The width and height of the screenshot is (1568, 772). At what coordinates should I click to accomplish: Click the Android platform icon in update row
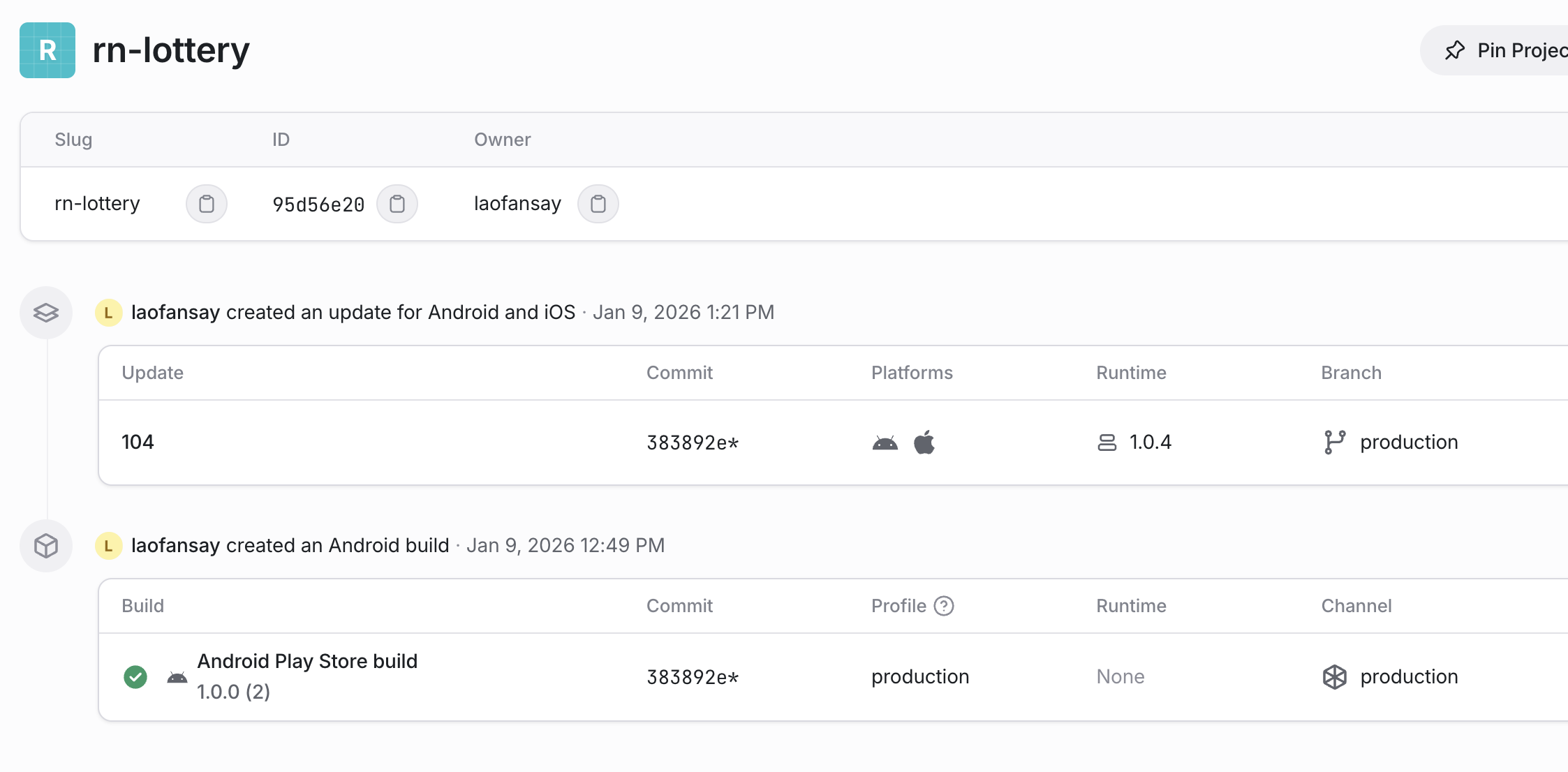click(885, 443)
